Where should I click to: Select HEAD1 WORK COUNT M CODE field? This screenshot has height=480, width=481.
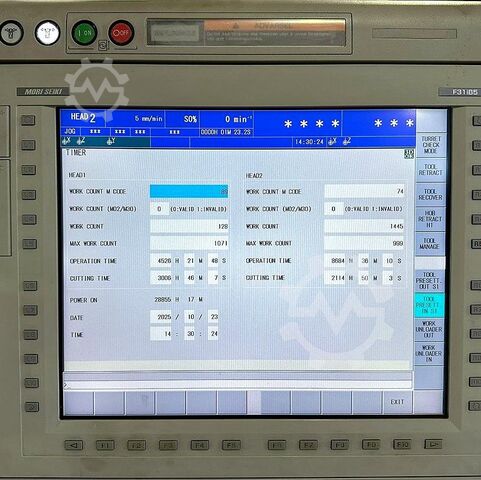(189, 191)
